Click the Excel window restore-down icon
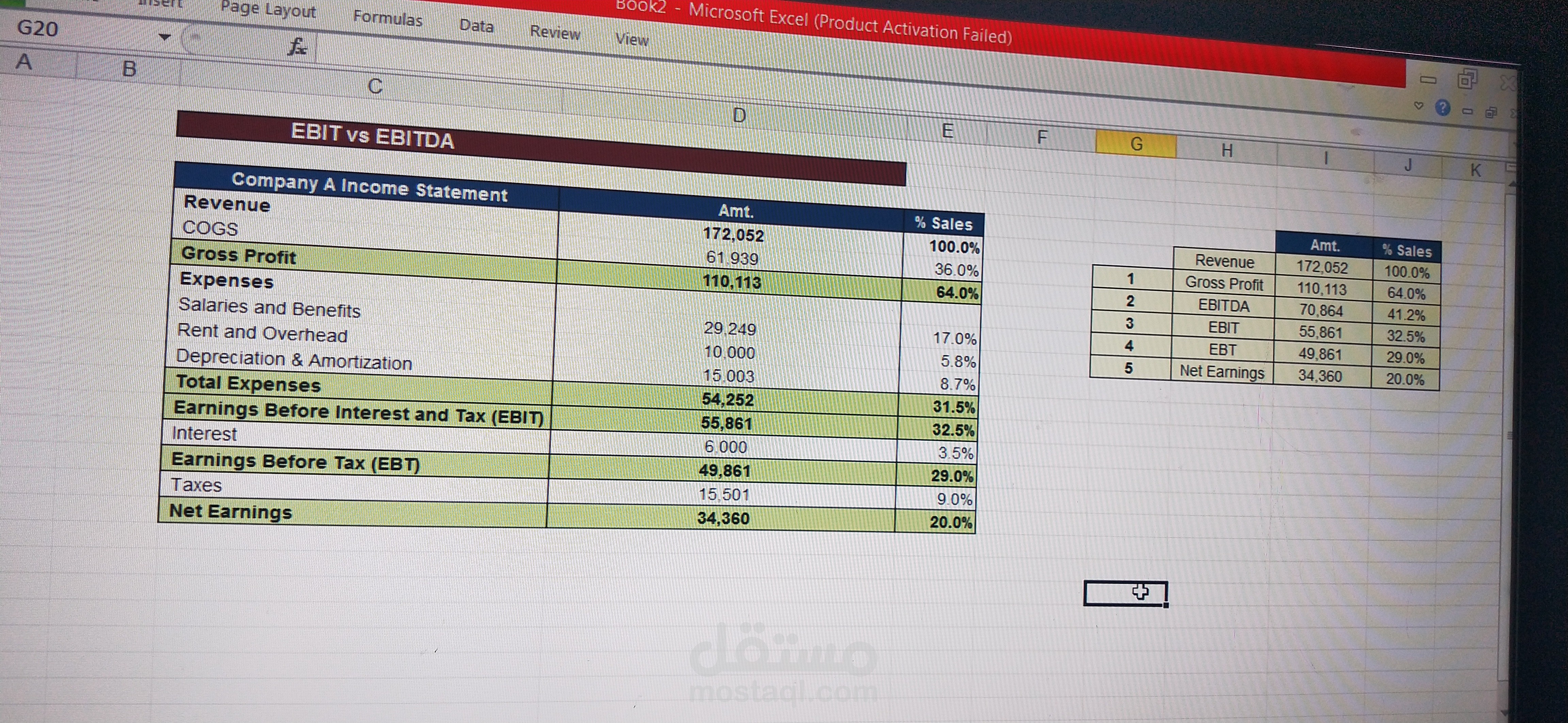The width and height of the screenshot is (1568, 723). click(x=1466, y=79)
